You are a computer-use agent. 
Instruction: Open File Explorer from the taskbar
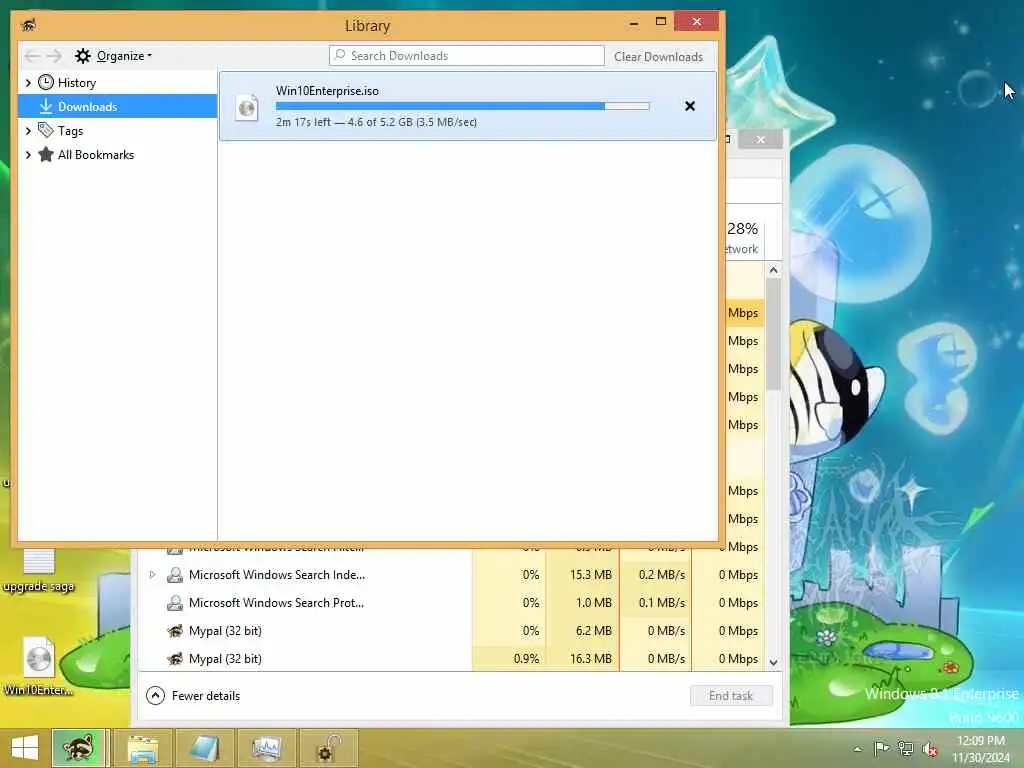click(x=143, y=748)
